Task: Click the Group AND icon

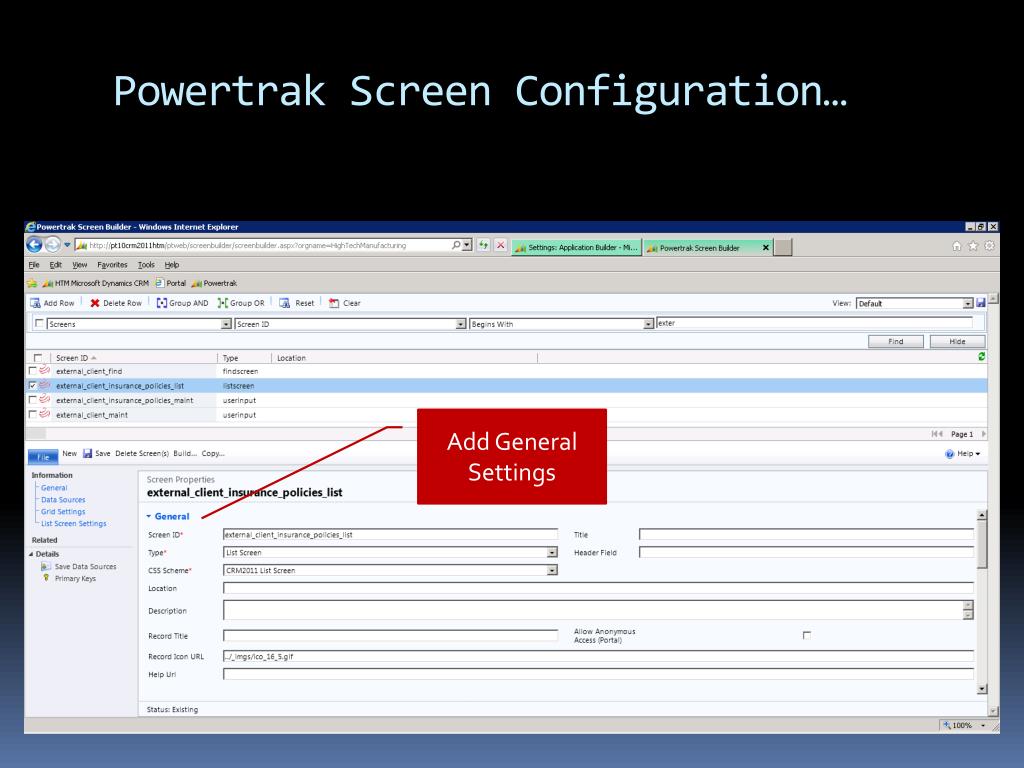Action: point(161,303)
